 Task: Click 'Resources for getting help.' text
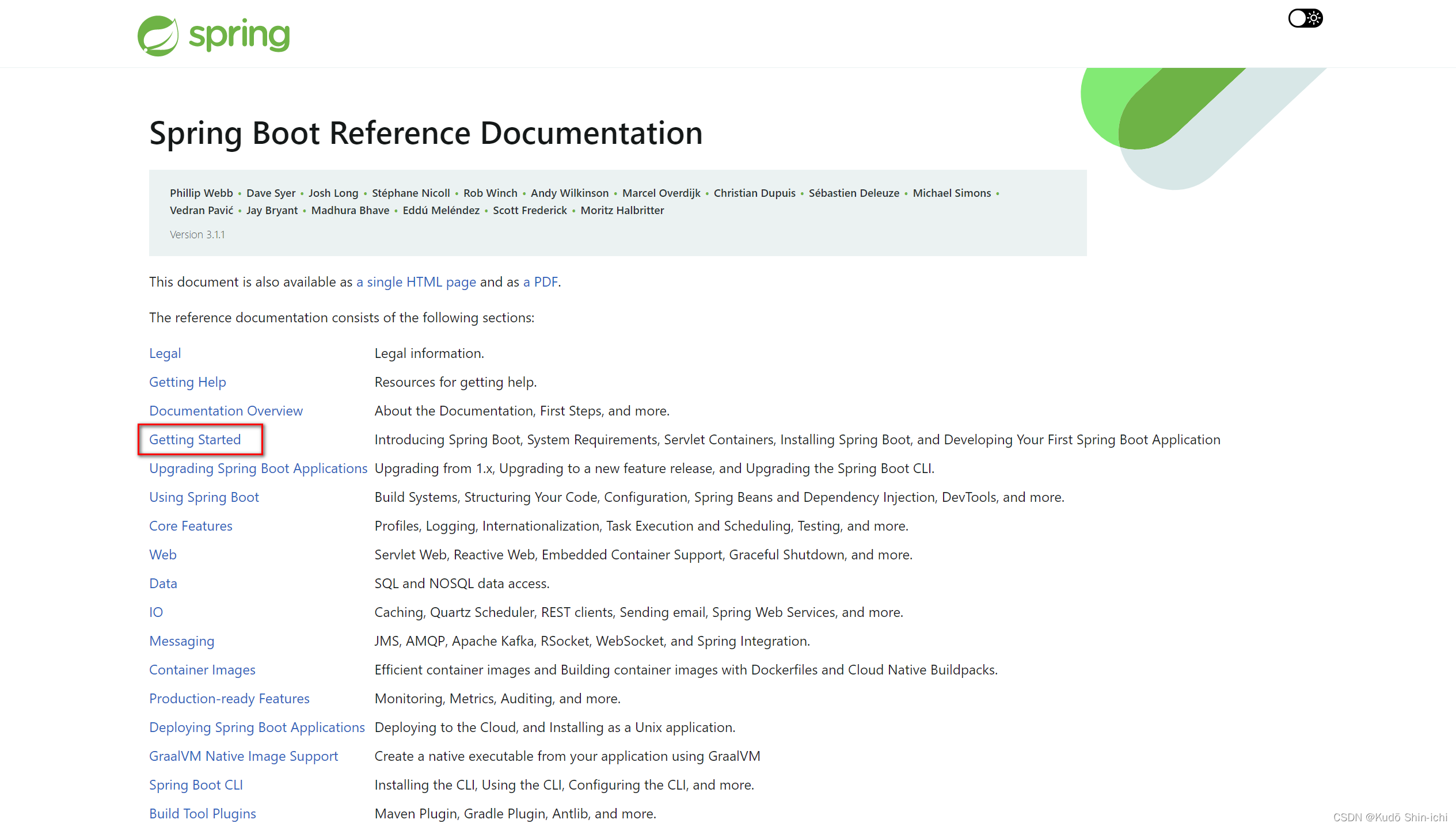456,382
